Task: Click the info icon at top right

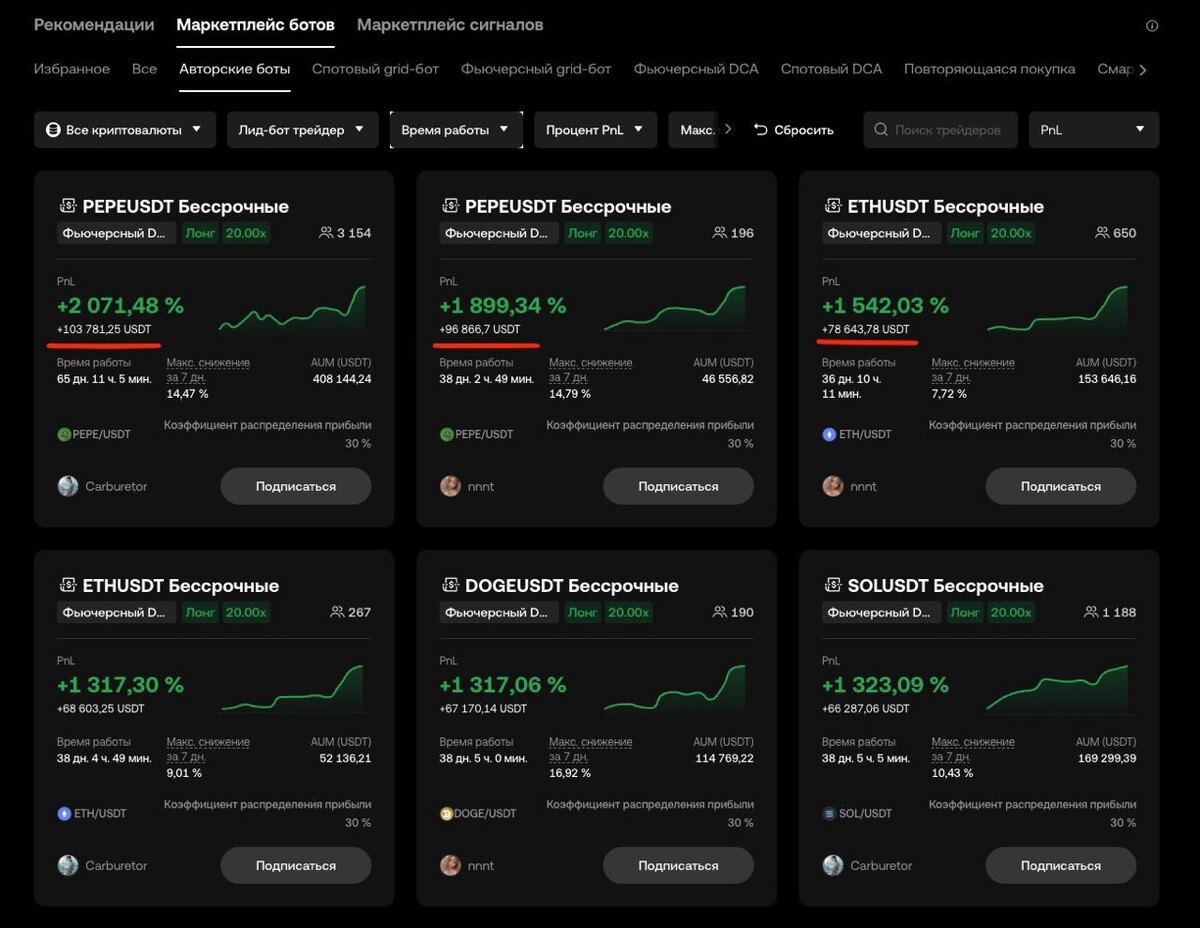Action: (1152, 26)
